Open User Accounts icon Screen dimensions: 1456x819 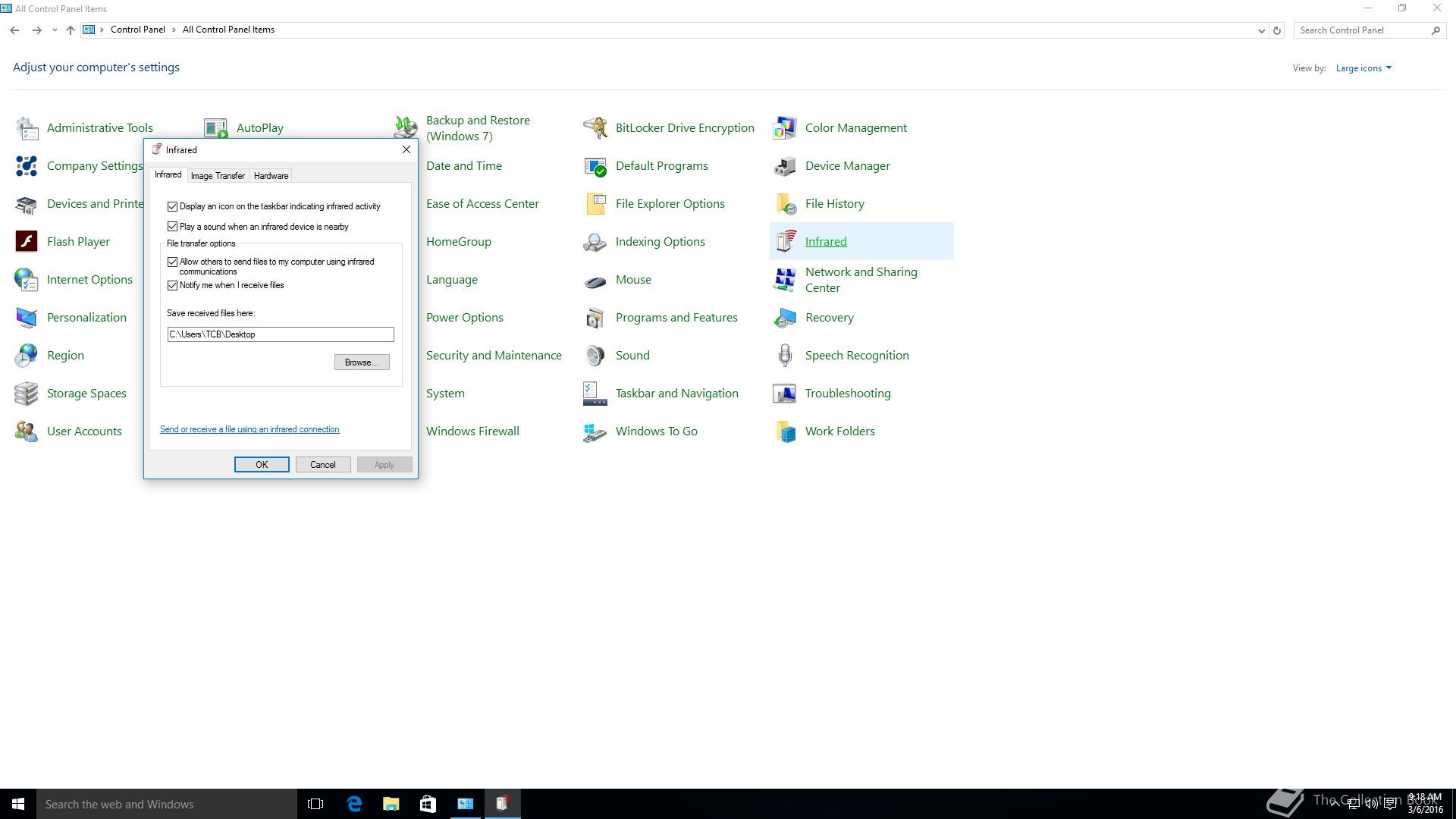[27, 431]
